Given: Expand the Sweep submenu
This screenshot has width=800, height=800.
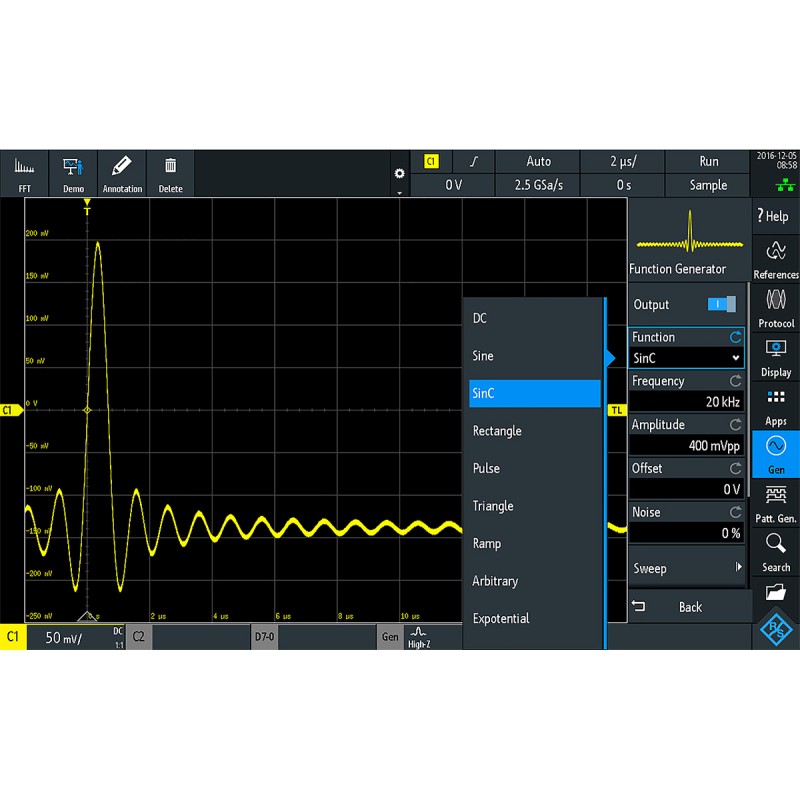Looking at the screenshot, I should (685, 567).
